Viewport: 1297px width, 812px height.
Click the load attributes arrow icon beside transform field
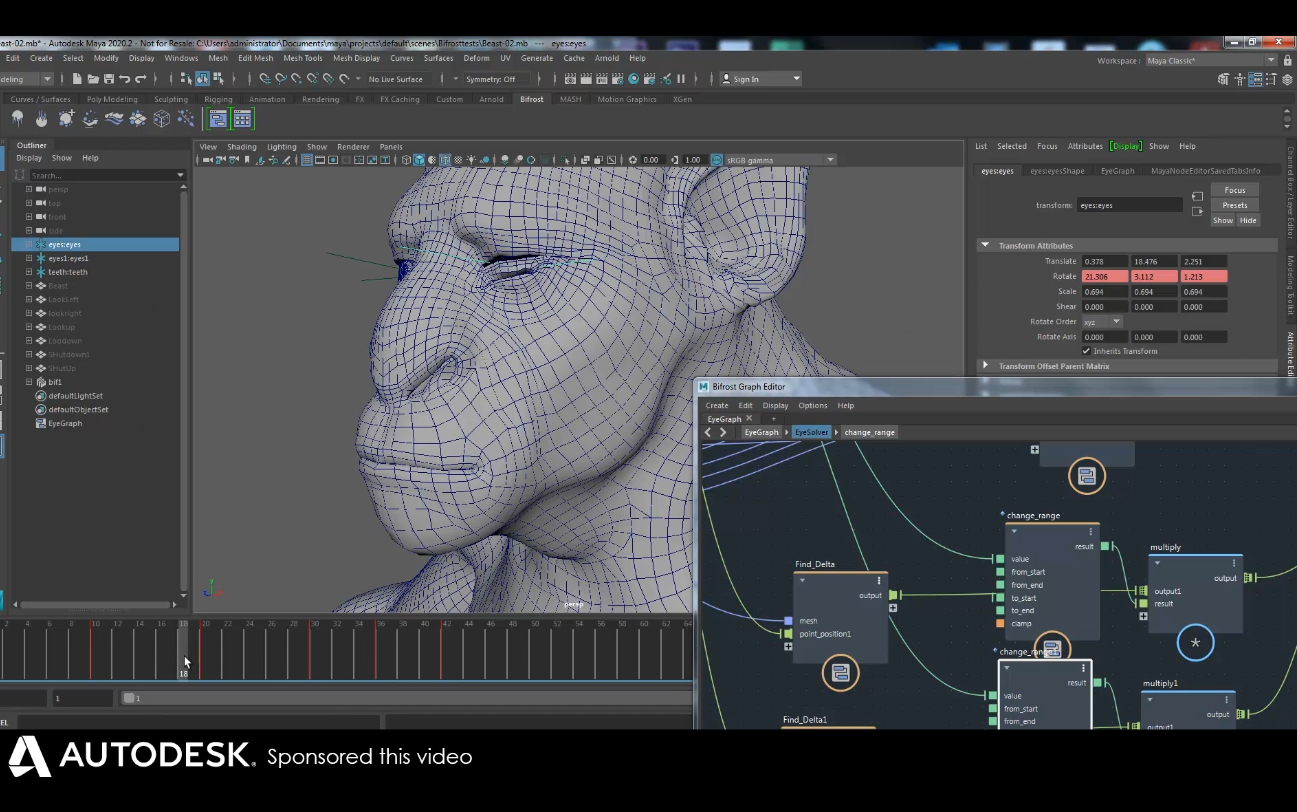point(1197,196)
